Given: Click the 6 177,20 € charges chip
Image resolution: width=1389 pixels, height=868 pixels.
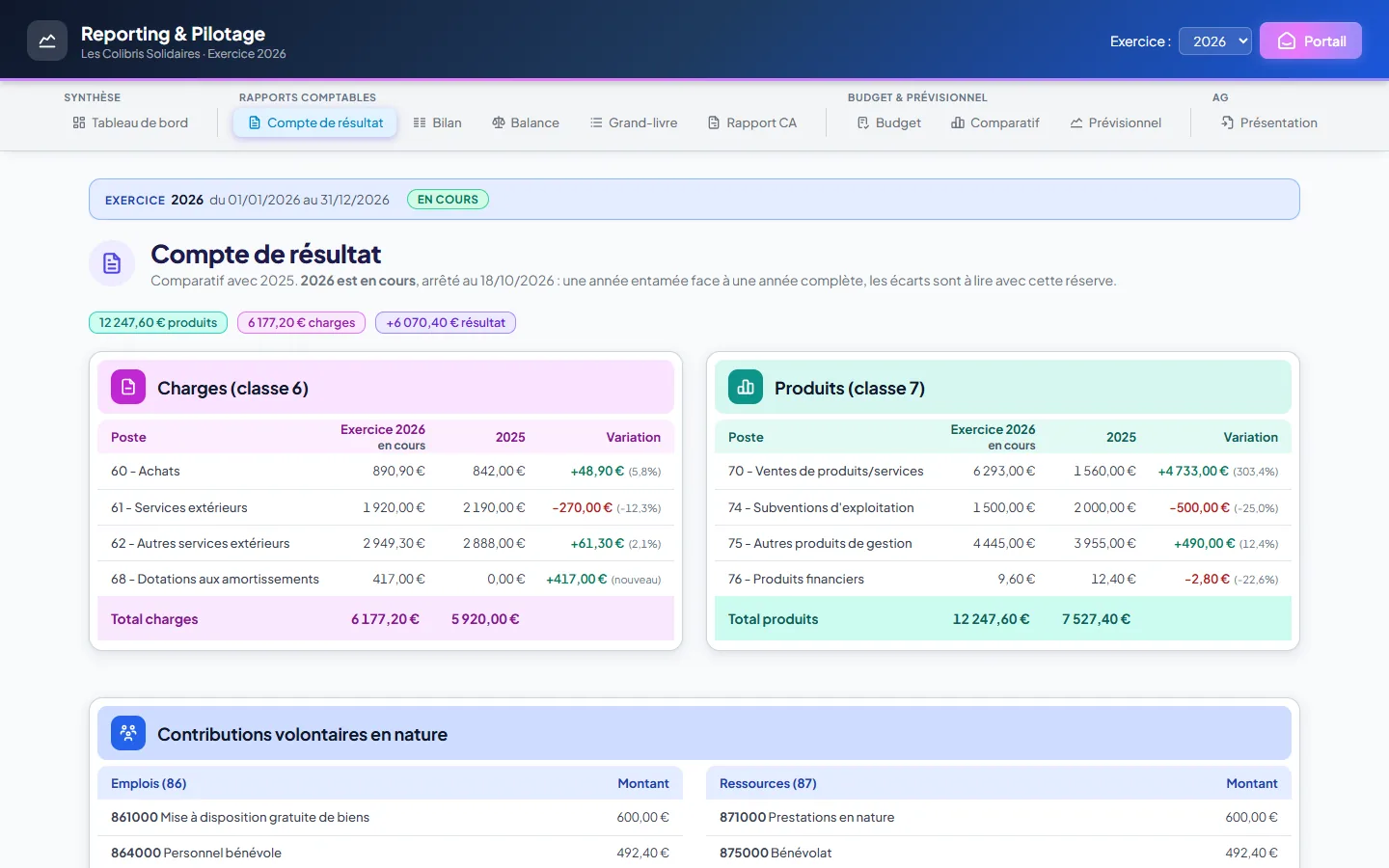Looking at the screenshot, I should (x=302, y=322).
